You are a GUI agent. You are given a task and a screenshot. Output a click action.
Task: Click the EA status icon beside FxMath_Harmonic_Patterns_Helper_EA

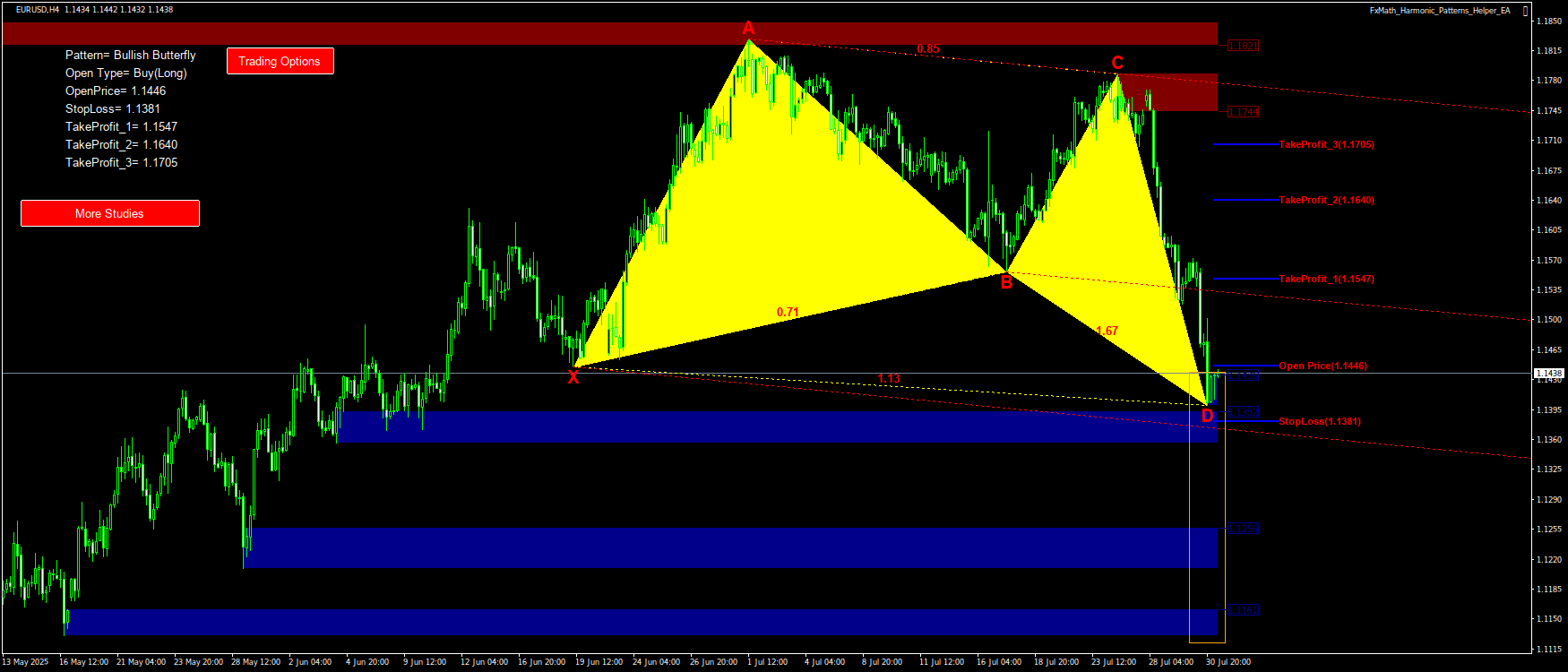tap(1526, 11)
